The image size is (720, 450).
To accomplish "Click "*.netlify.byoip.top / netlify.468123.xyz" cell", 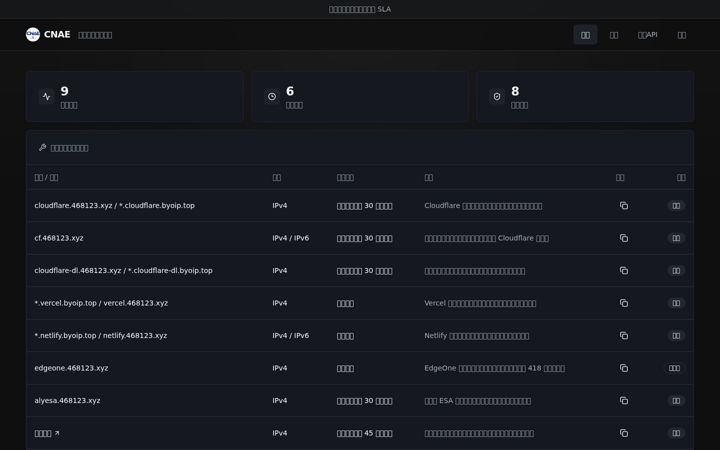I will (101, 336).
